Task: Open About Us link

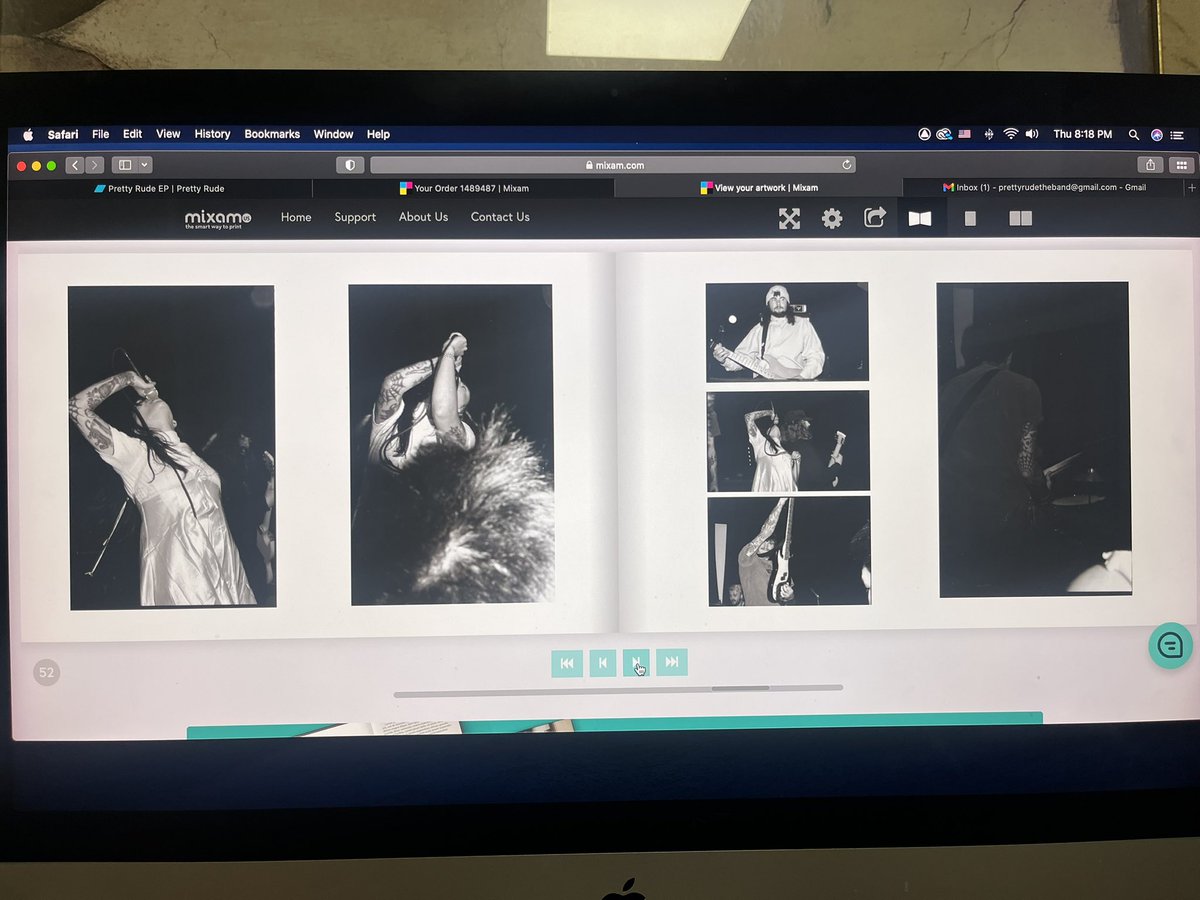Action: point(423,217)
